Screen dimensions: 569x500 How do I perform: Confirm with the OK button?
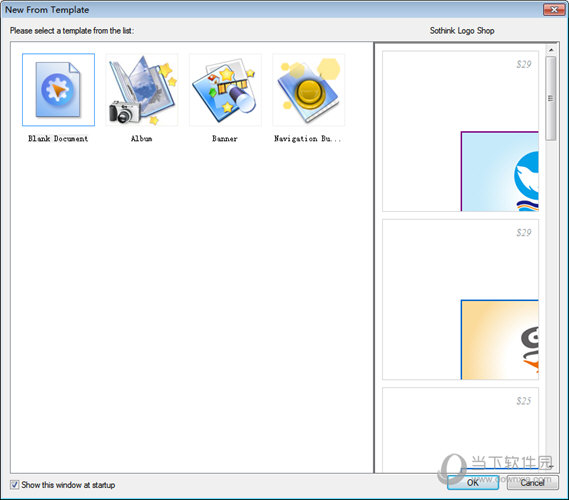(473, 483)
